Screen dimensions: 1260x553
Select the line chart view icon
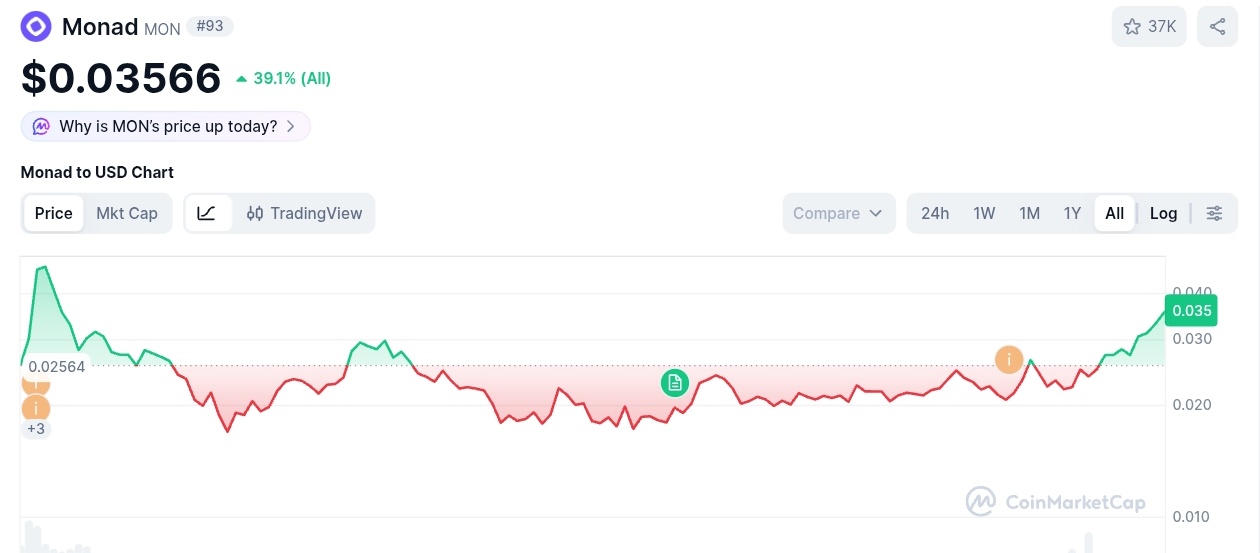tap(207, 213)
